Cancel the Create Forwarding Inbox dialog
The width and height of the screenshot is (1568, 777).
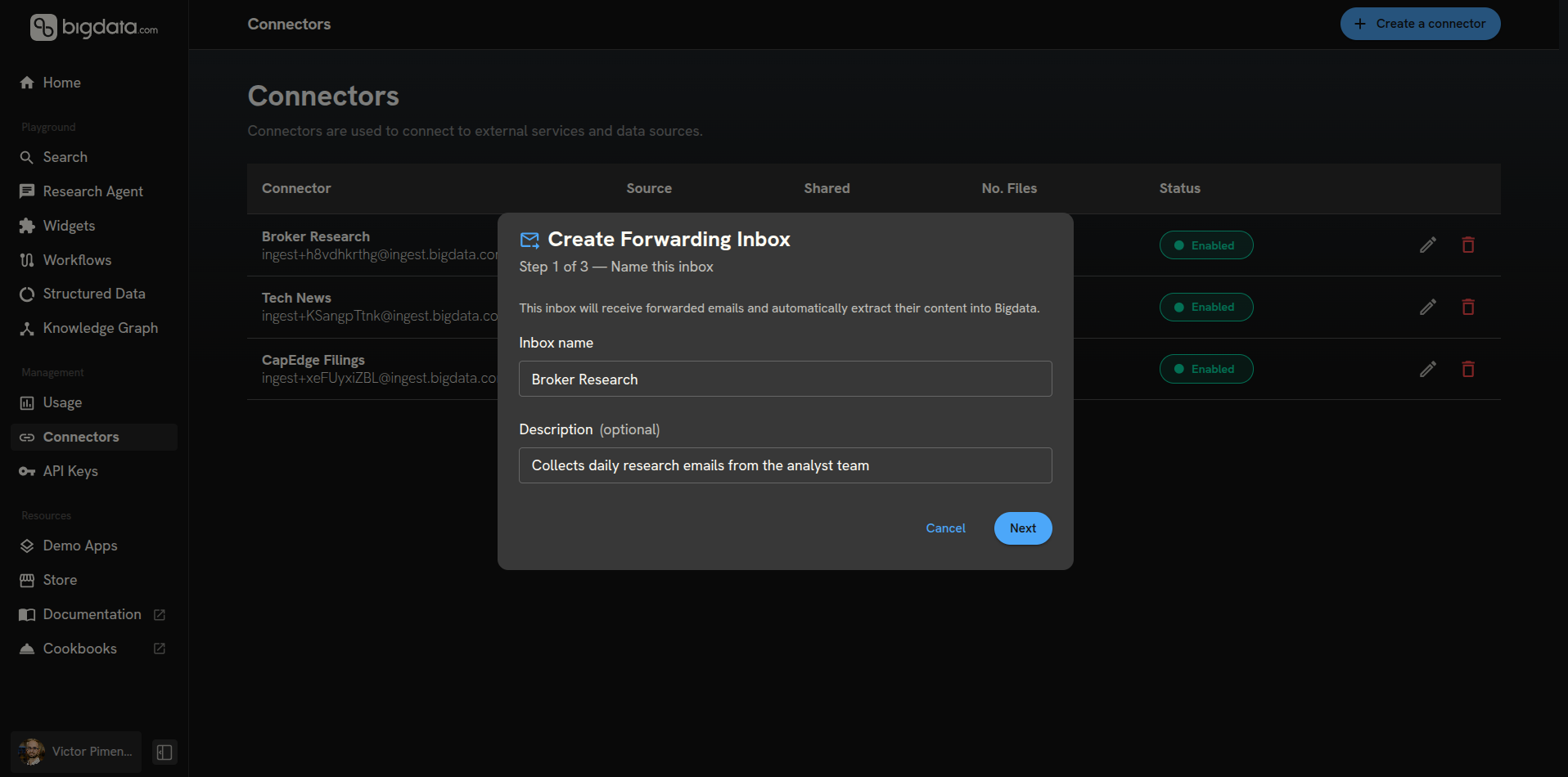point(945,528)
